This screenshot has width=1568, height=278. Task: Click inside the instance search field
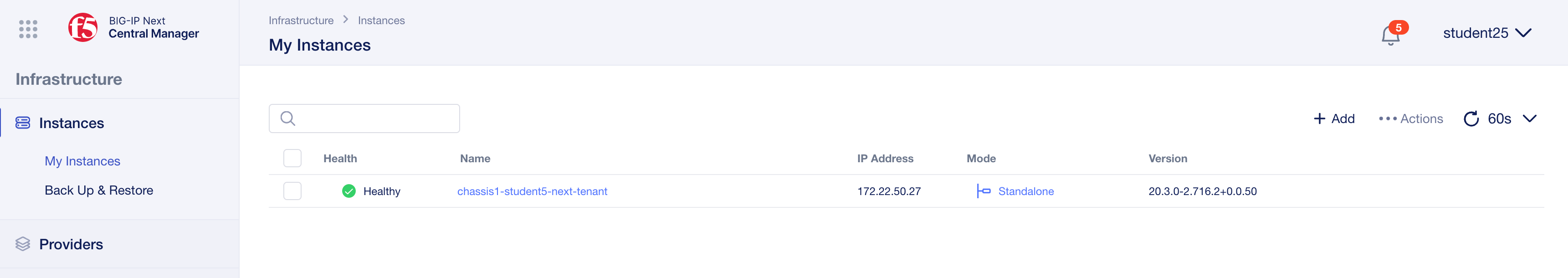pyautogui.click(x=364, y=118)
